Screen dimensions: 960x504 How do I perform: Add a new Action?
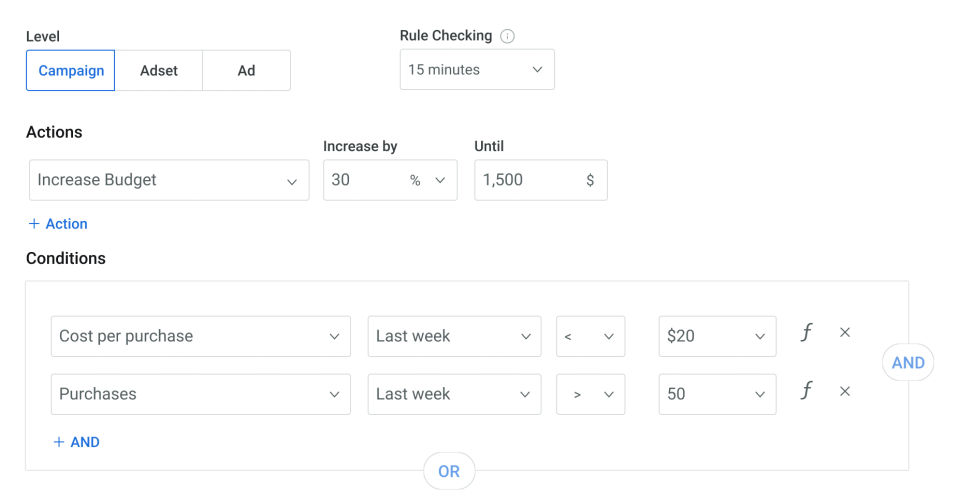tap(58, 224)
